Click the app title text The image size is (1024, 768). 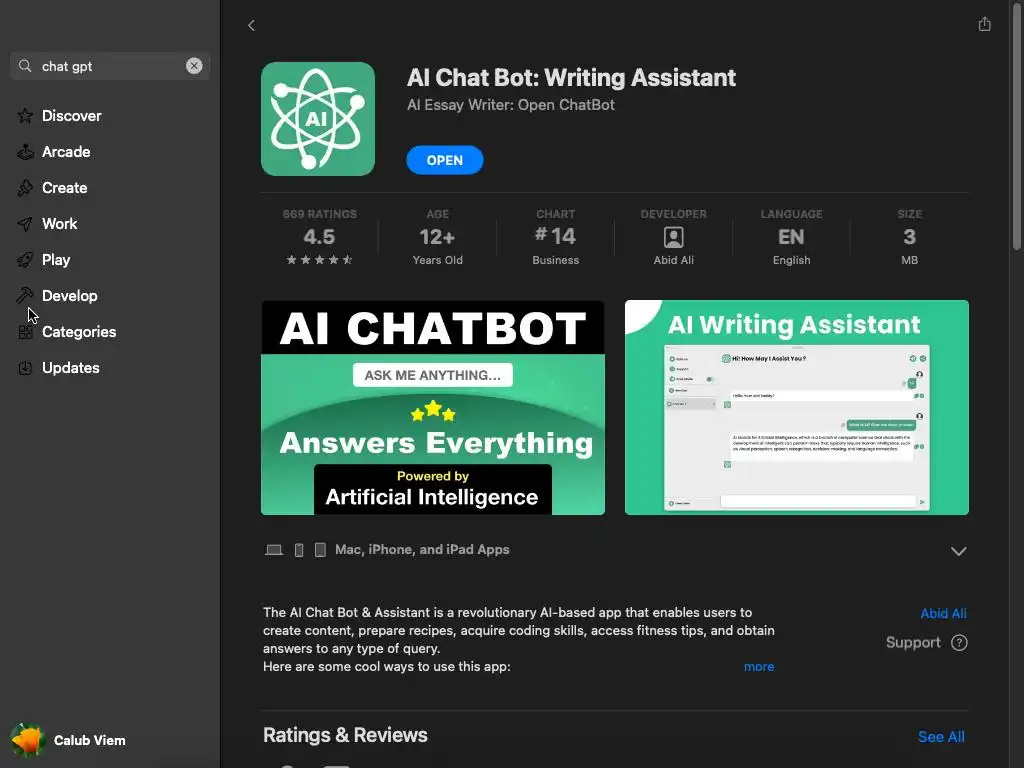coord(571,78)
